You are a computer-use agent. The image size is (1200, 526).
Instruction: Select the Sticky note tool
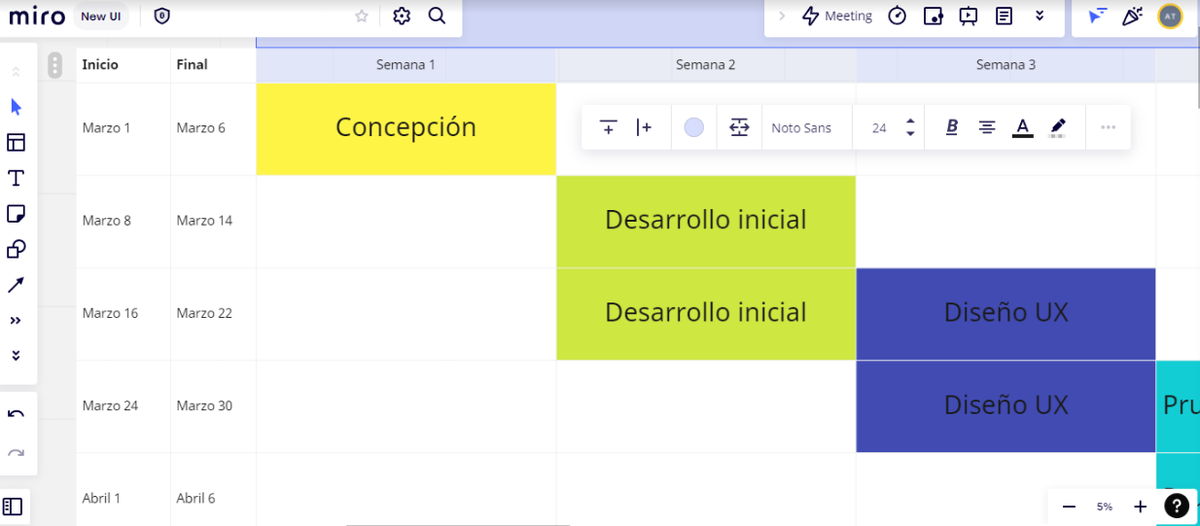click(16, 214)
